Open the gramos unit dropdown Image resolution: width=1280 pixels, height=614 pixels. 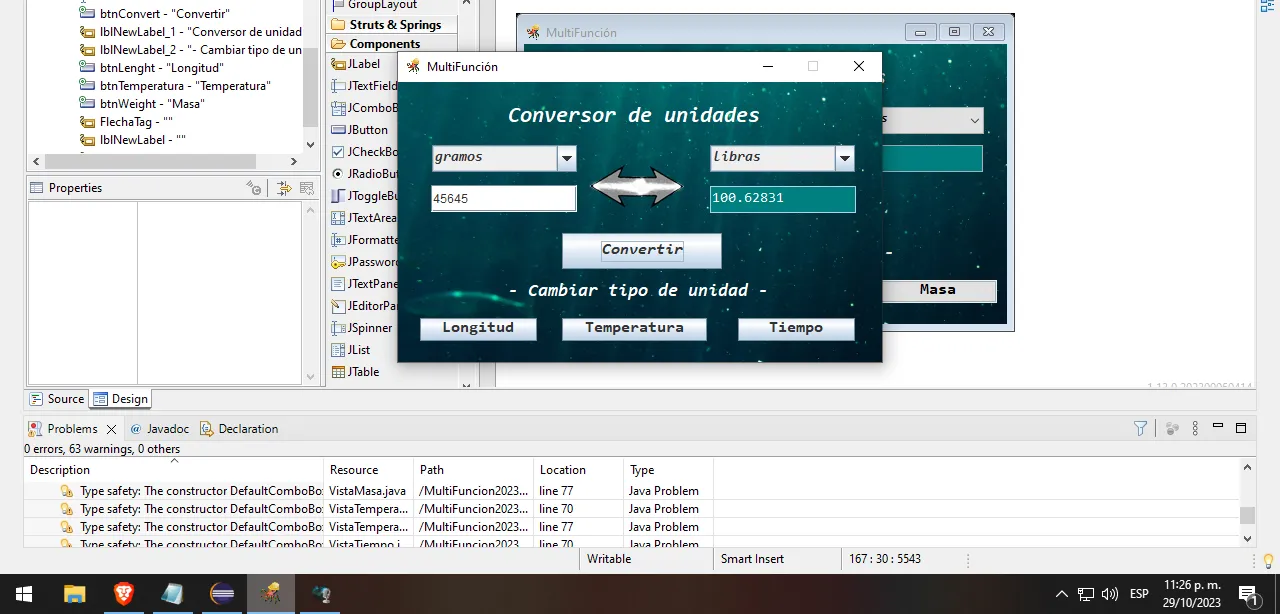(x=504, y=158)
